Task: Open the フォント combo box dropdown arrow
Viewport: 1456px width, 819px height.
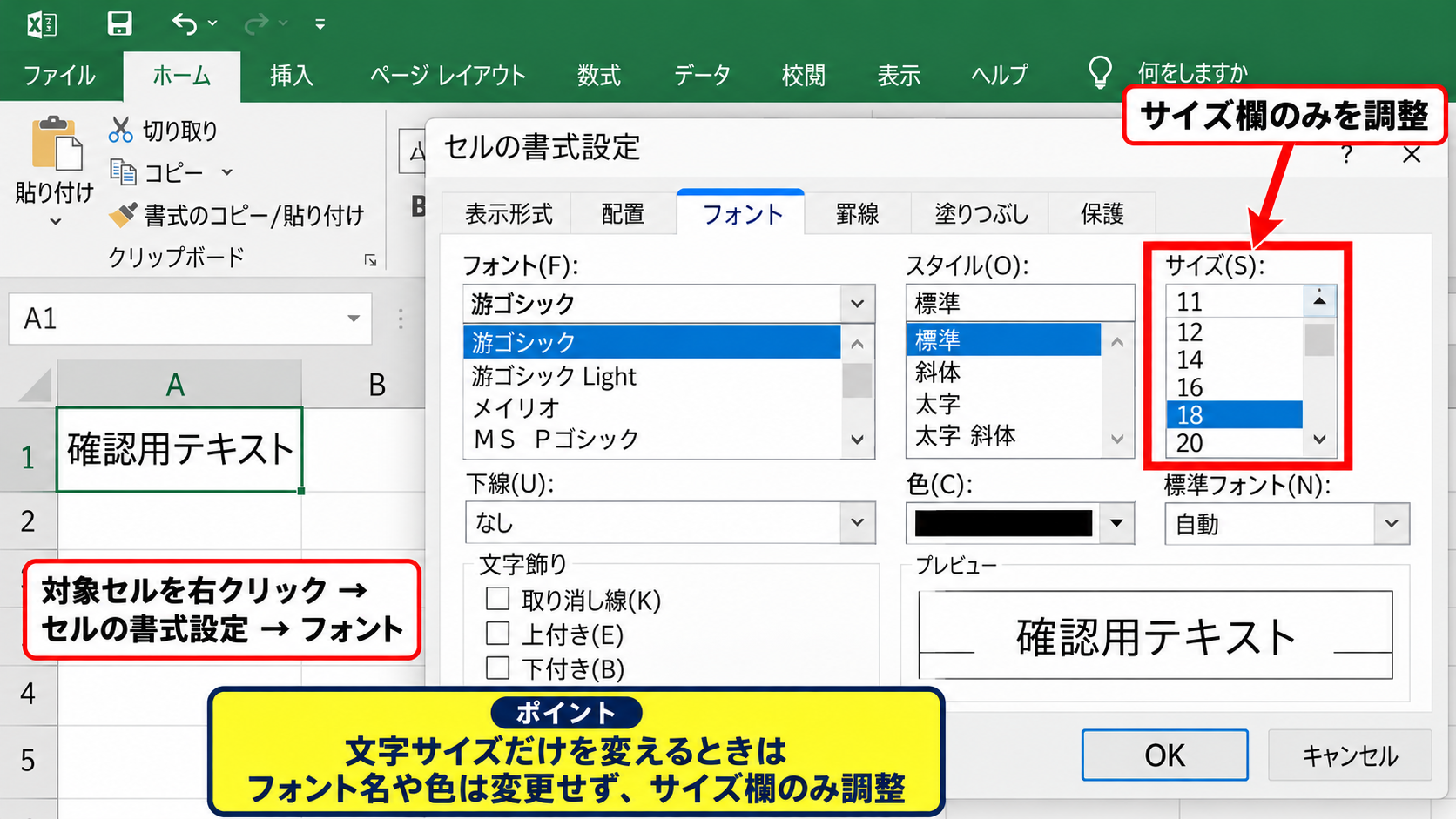Action: [x=857, y=304]
